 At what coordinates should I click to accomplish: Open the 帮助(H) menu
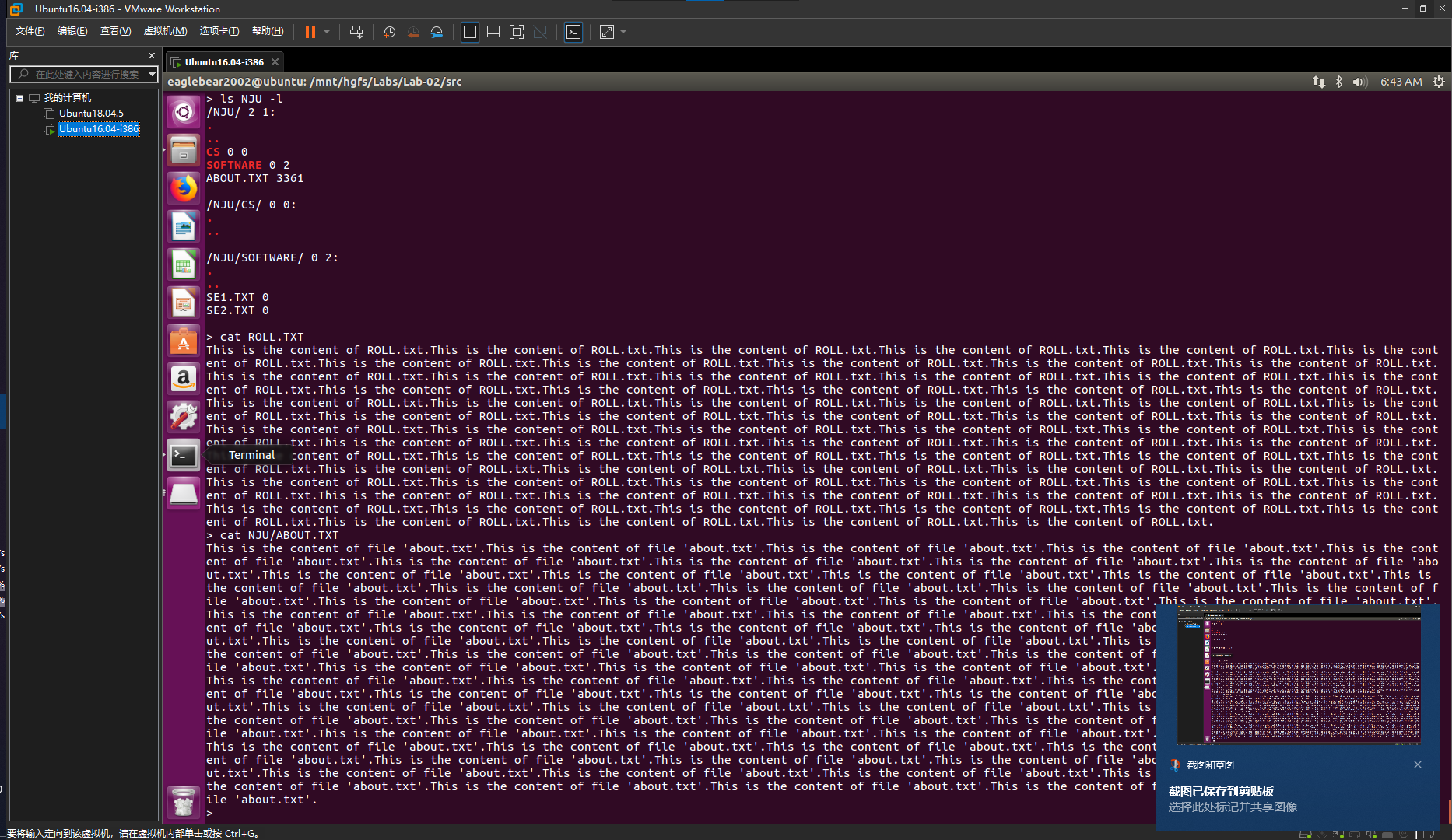pos(268,31)
